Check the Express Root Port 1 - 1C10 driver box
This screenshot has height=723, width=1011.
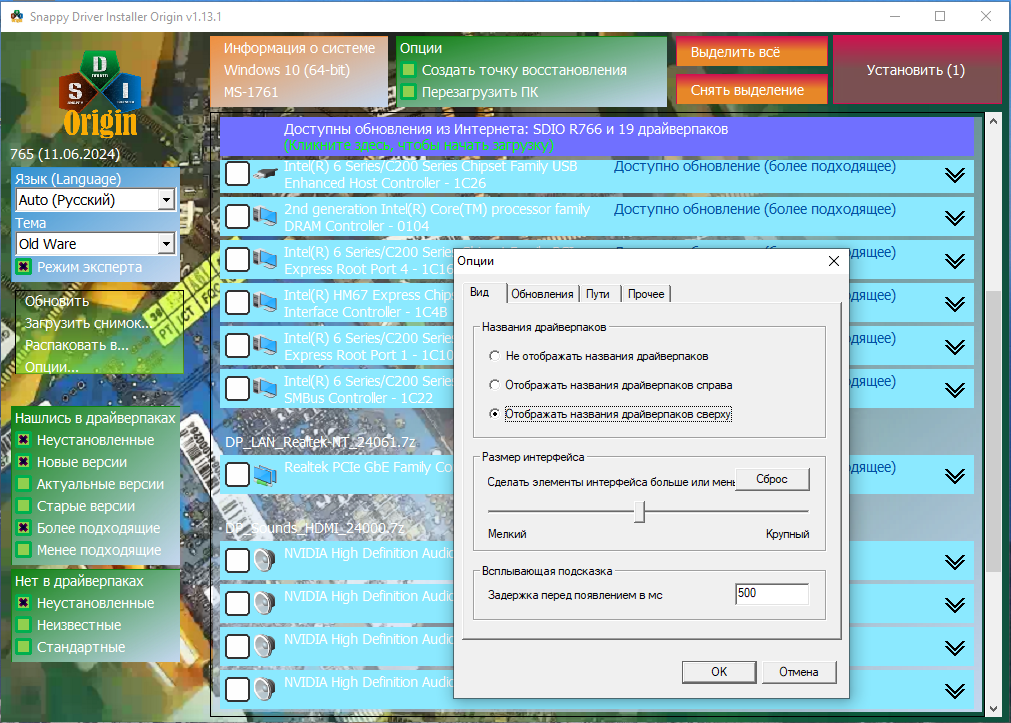pyautogui.click(x=237, y=346)
